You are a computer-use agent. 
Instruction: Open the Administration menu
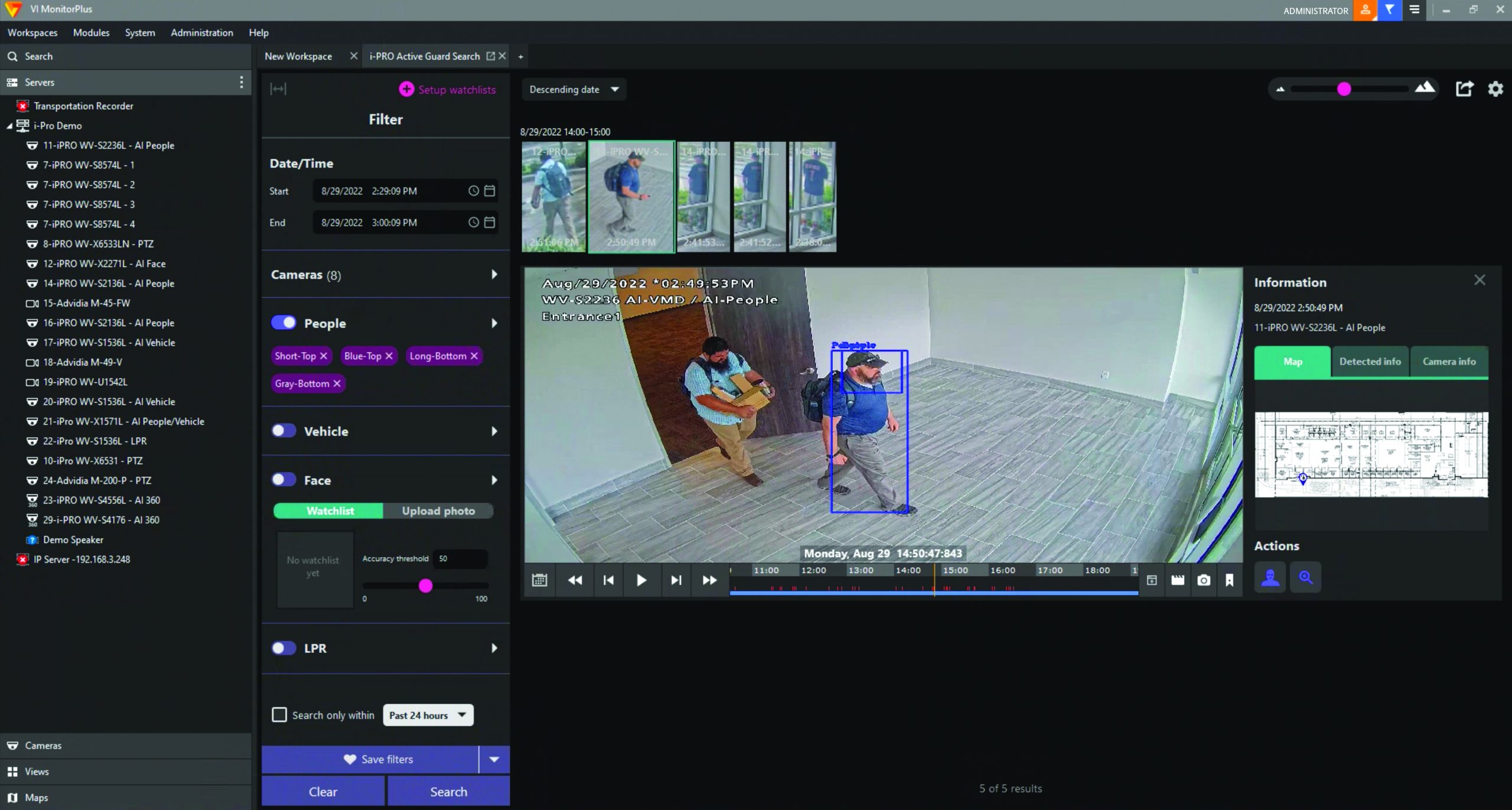click(201, 32)
